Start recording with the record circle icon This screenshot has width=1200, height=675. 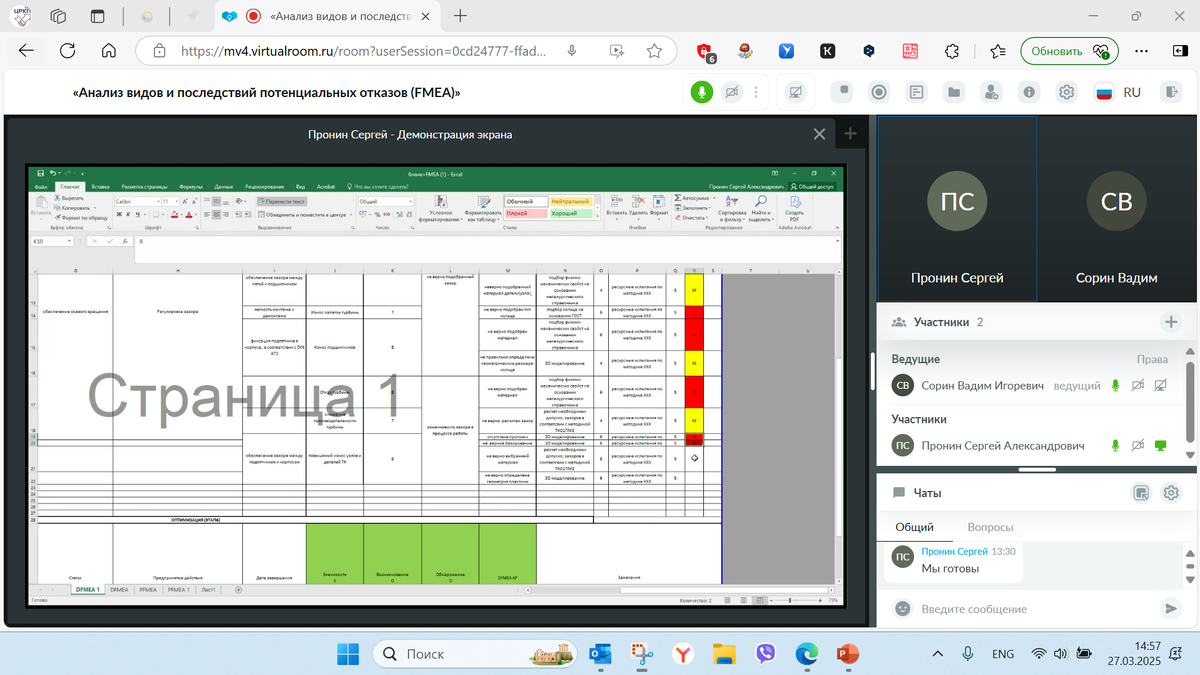[879, 92]
